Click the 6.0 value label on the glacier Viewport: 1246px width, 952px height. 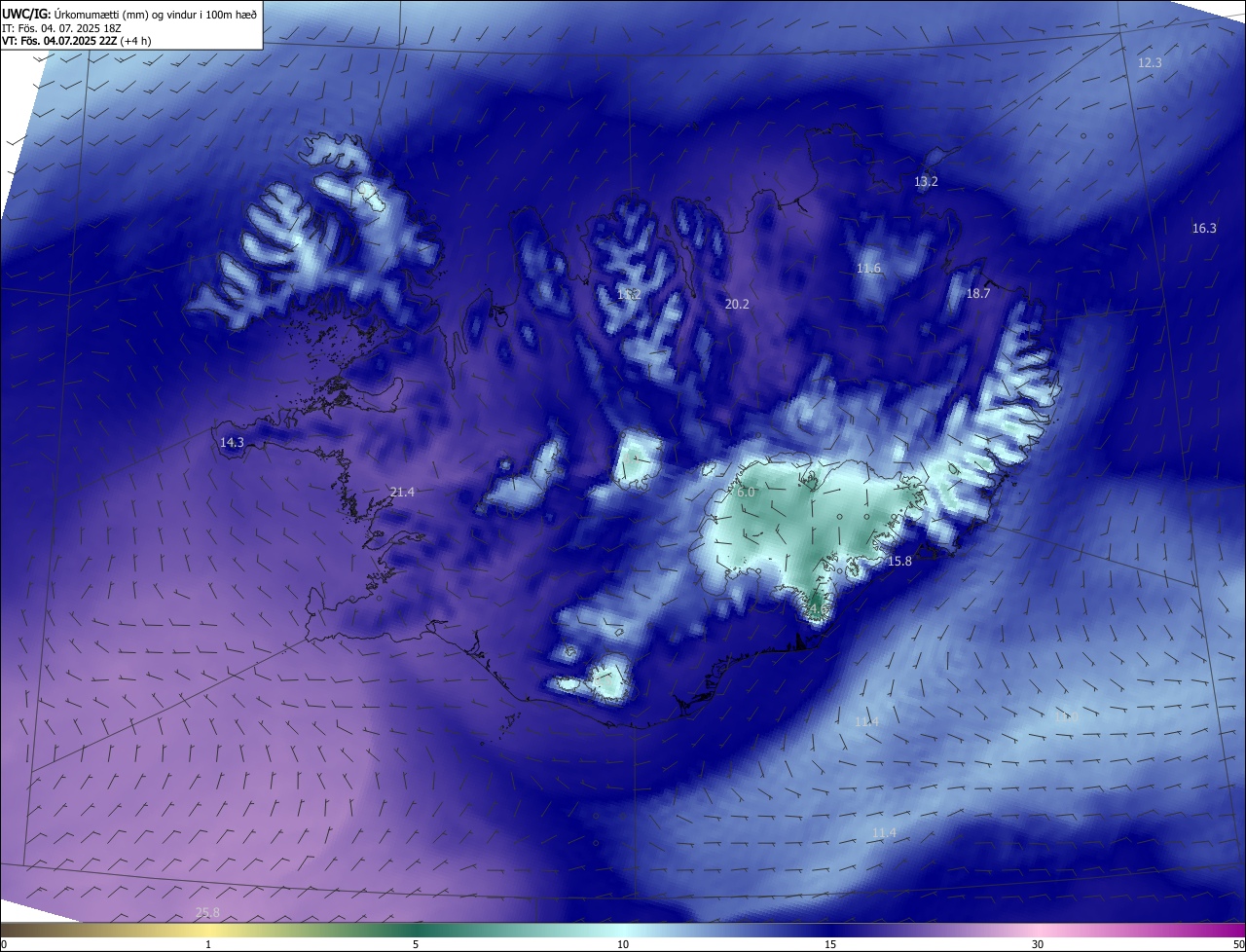click(x=746, y=493)
